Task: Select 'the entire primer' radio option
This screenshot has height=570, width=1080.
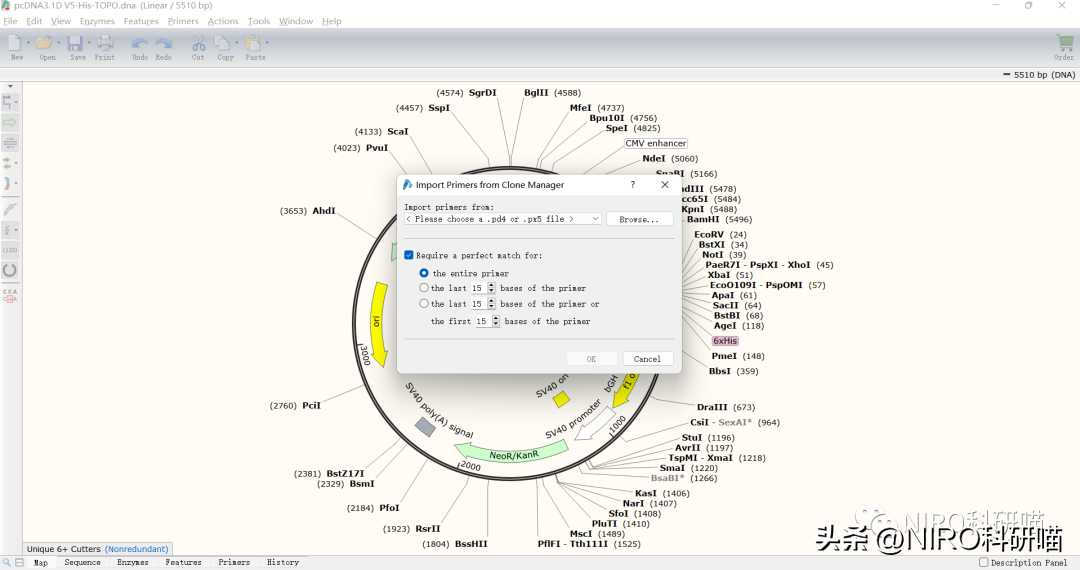Action: [424, 273]
